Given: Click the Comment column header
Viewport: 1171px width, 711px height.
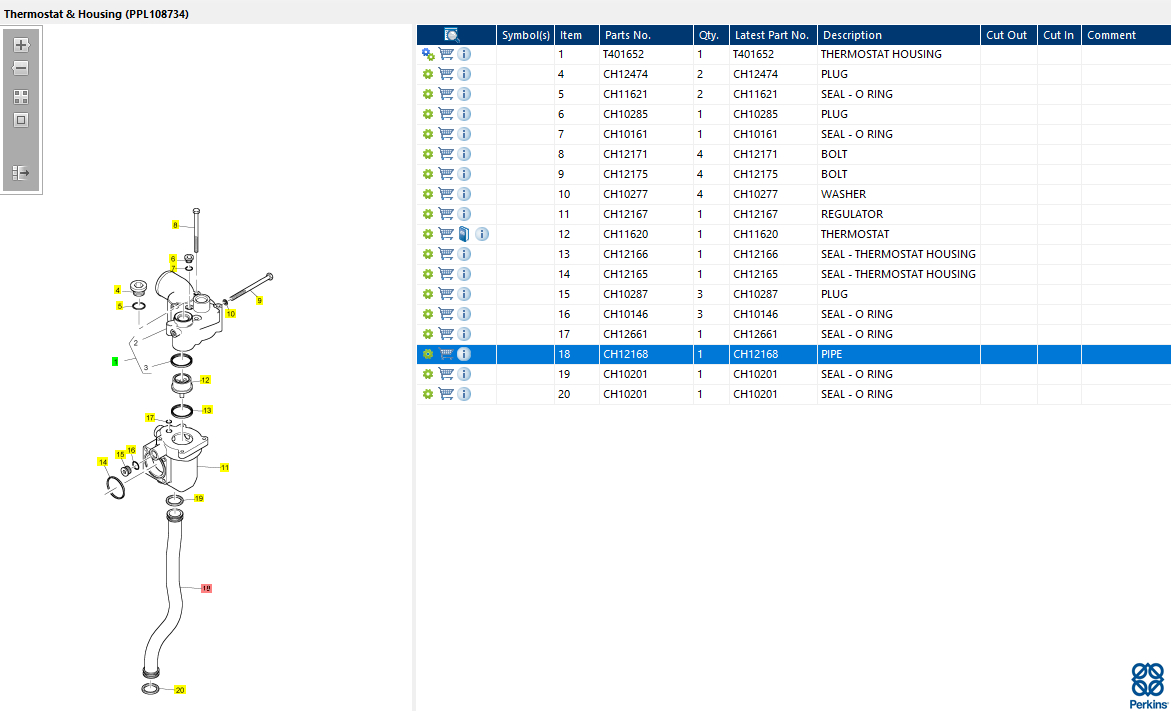Looking at the screenshot, I should [x=1126, y=35].
